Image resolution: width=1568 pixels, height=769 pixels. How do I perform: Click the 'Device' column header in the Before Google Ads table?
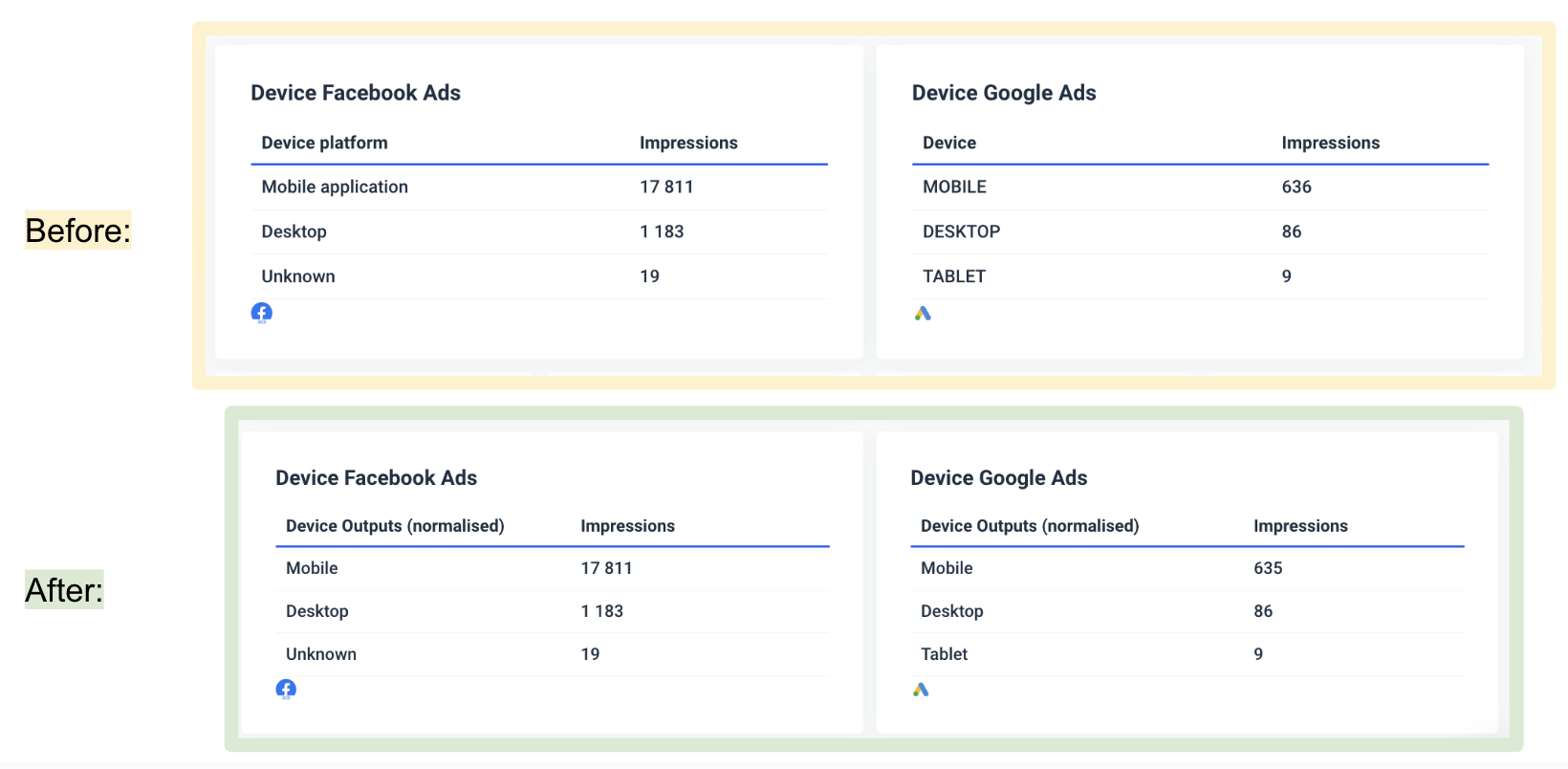(948, 143)
